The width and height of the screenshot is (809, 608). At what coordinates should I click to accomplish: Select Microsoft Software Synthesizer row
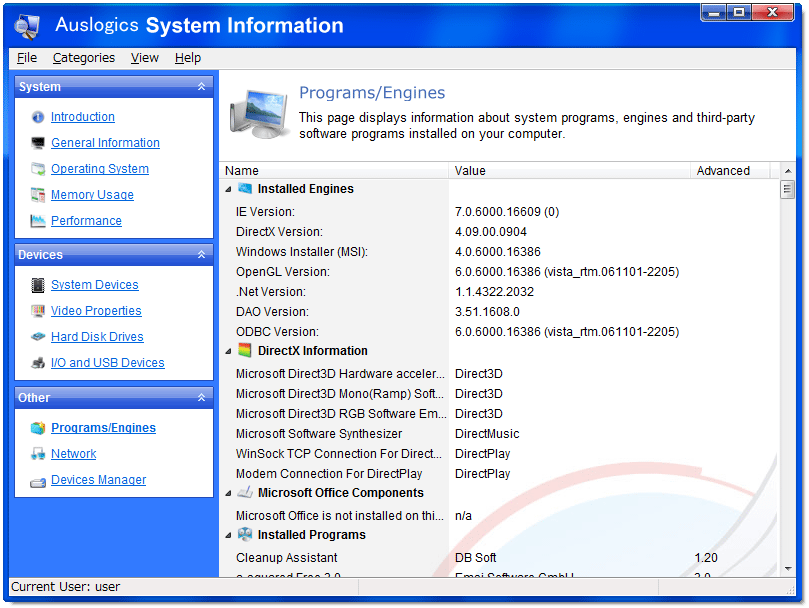pyautogui.click(x=499, y=434)
